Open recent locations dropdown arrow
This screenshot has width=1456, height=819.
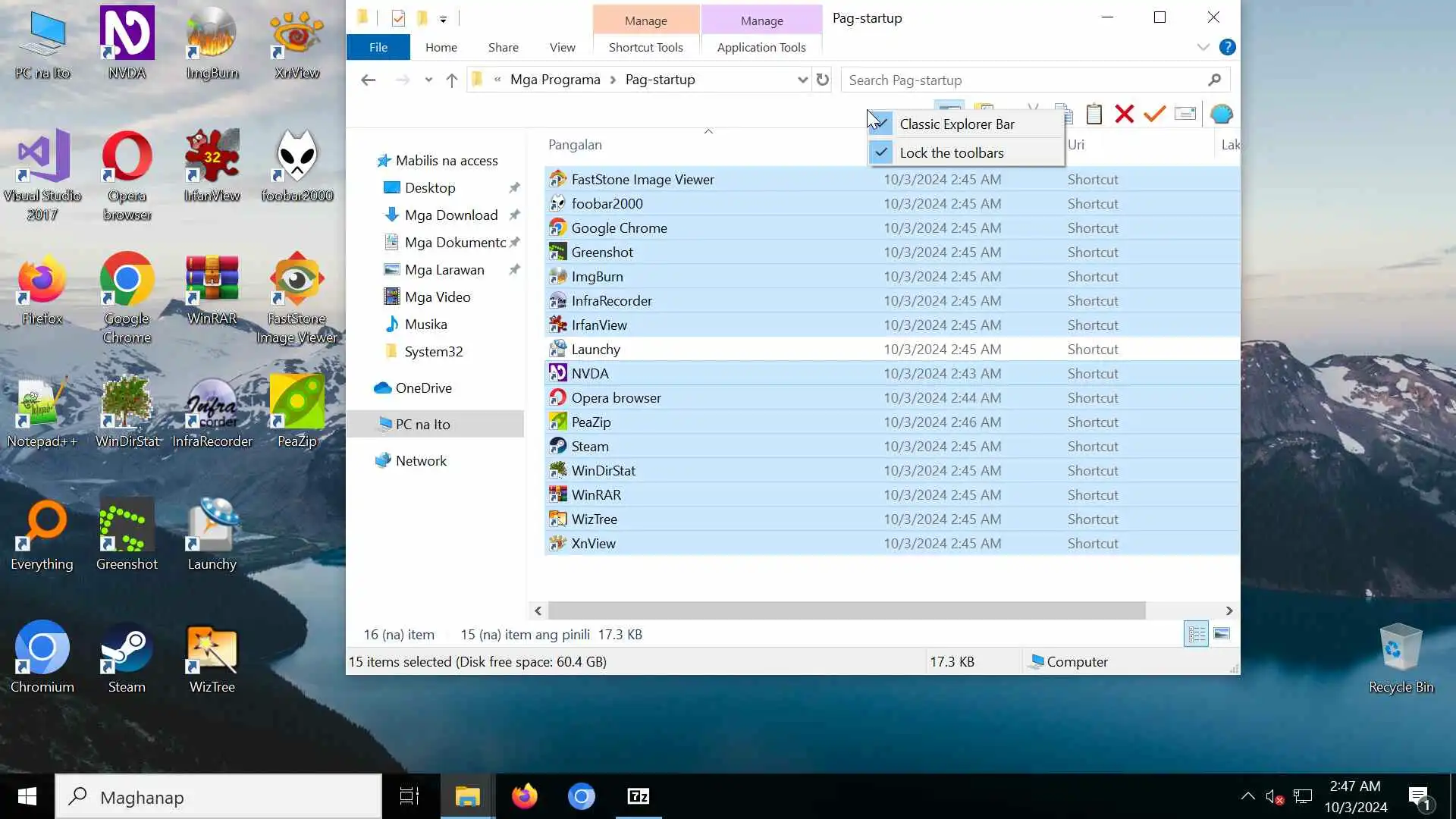428,80
